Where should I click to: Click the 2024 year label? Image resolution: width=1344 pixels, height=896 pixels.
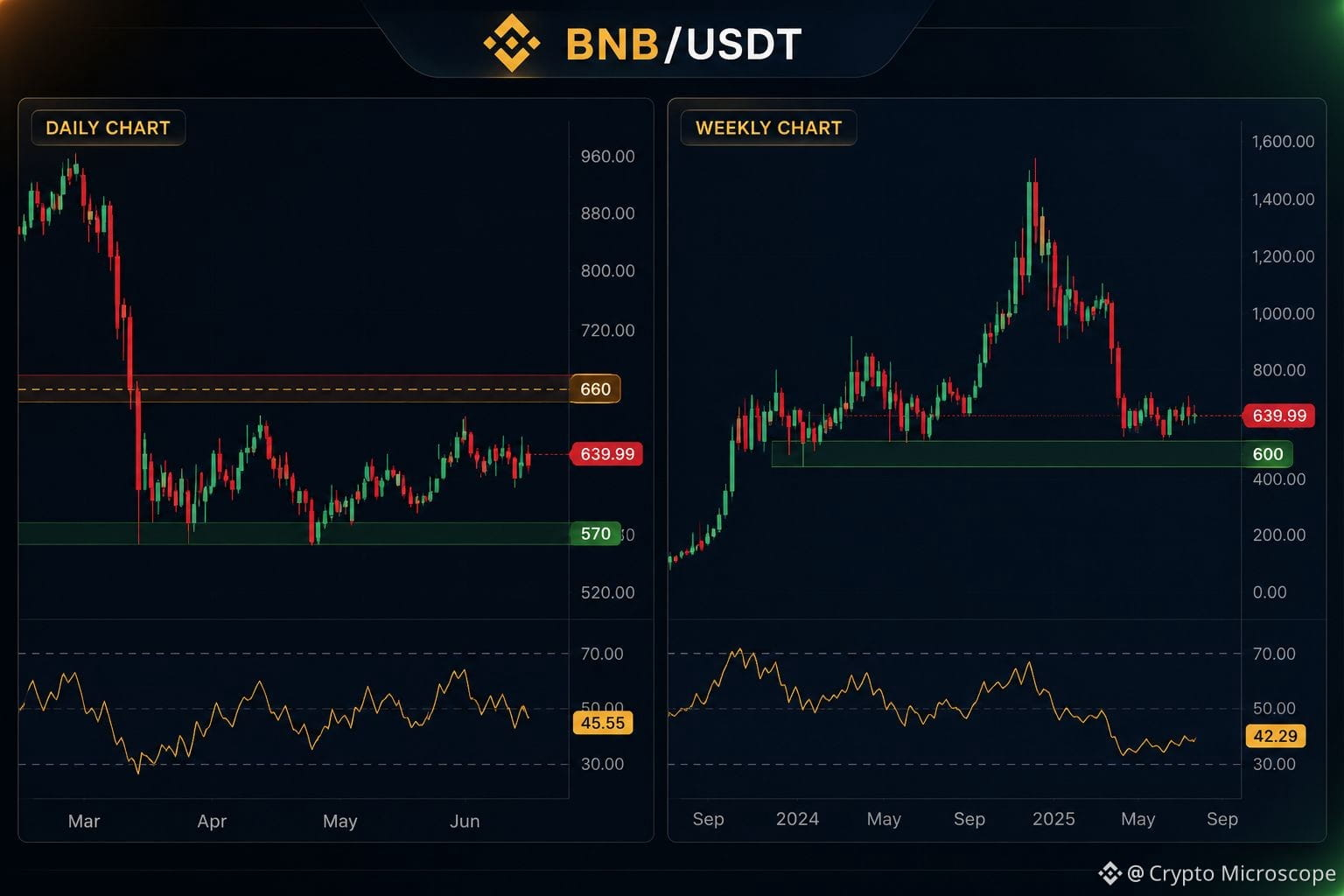pyautogui.click(x=797, y=819)
